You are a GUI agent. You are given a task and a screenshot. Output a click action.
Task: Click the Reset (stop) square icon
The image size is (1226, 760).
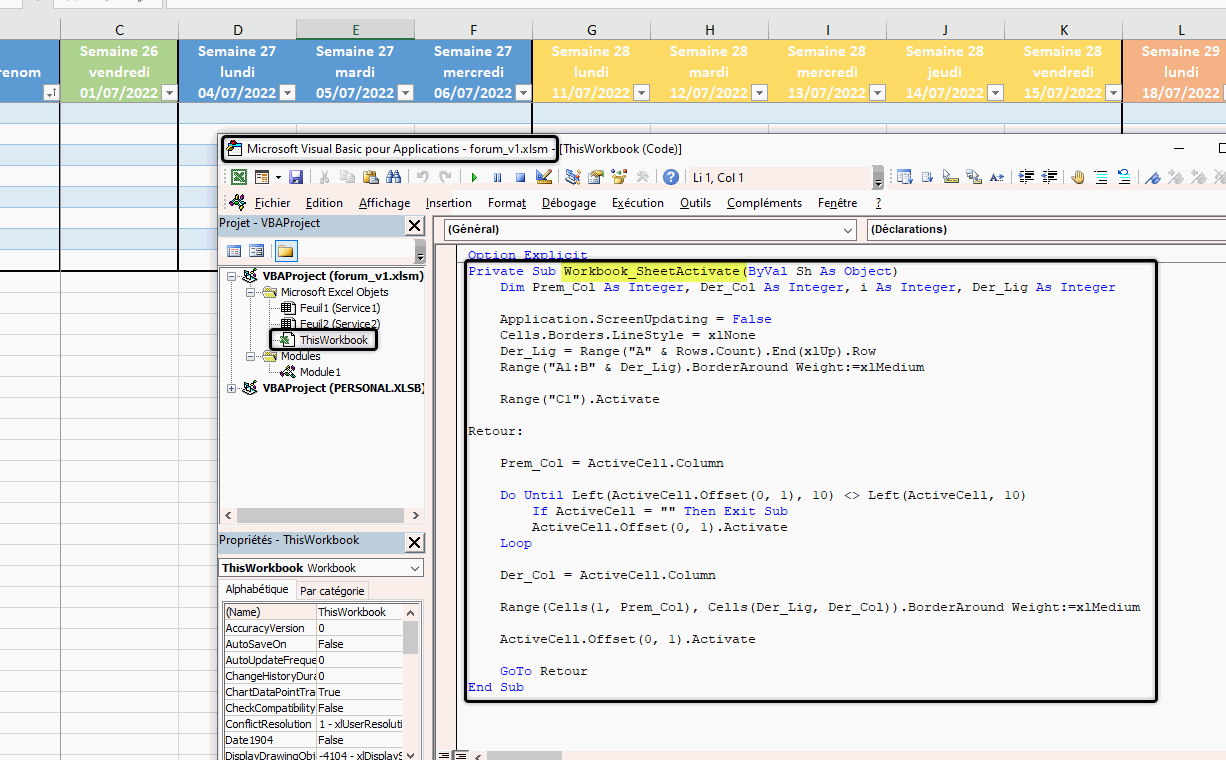[520, 177]
